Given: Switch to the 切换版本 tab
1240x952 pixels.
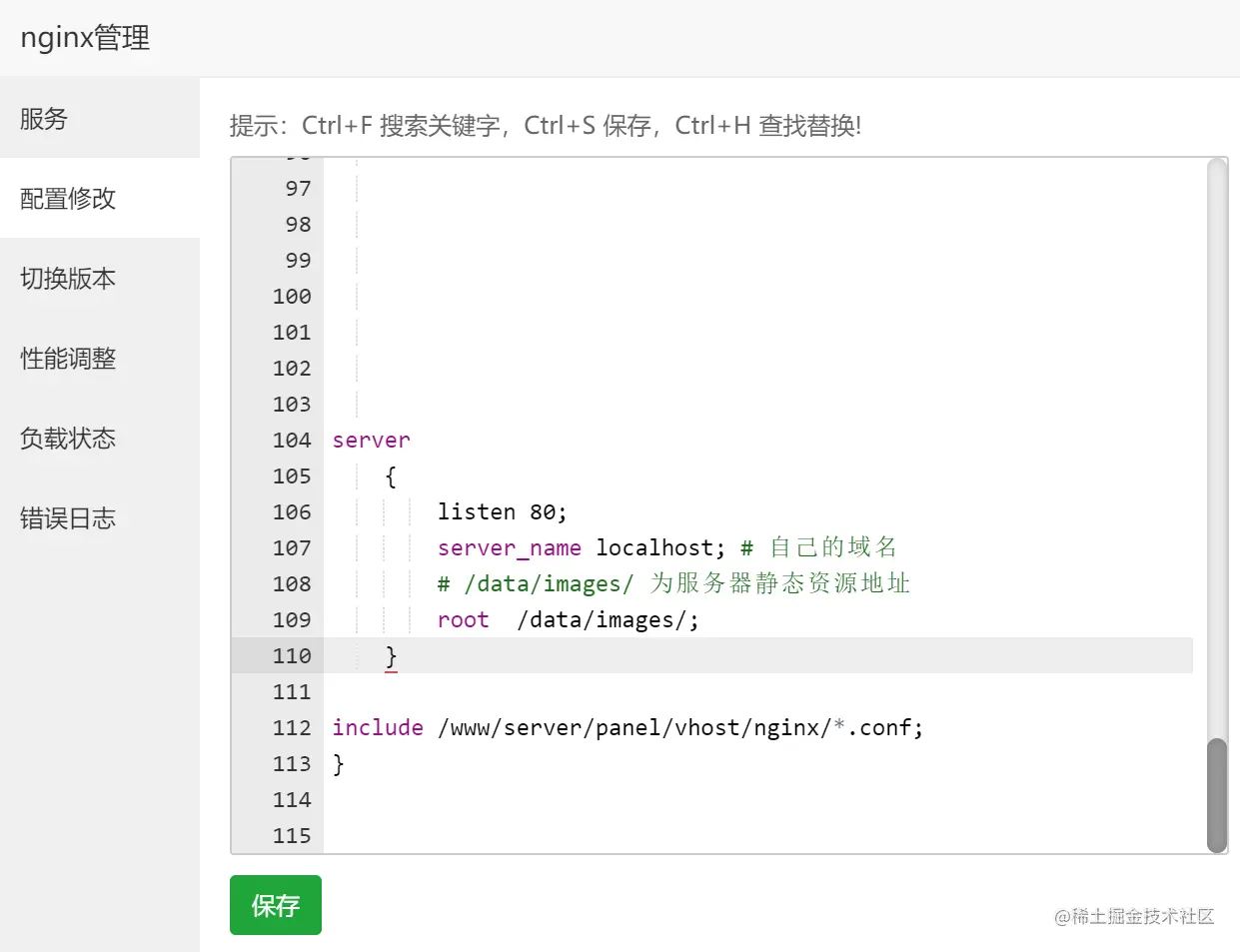Looking at the screenshot, I should [x=100, y=278].
